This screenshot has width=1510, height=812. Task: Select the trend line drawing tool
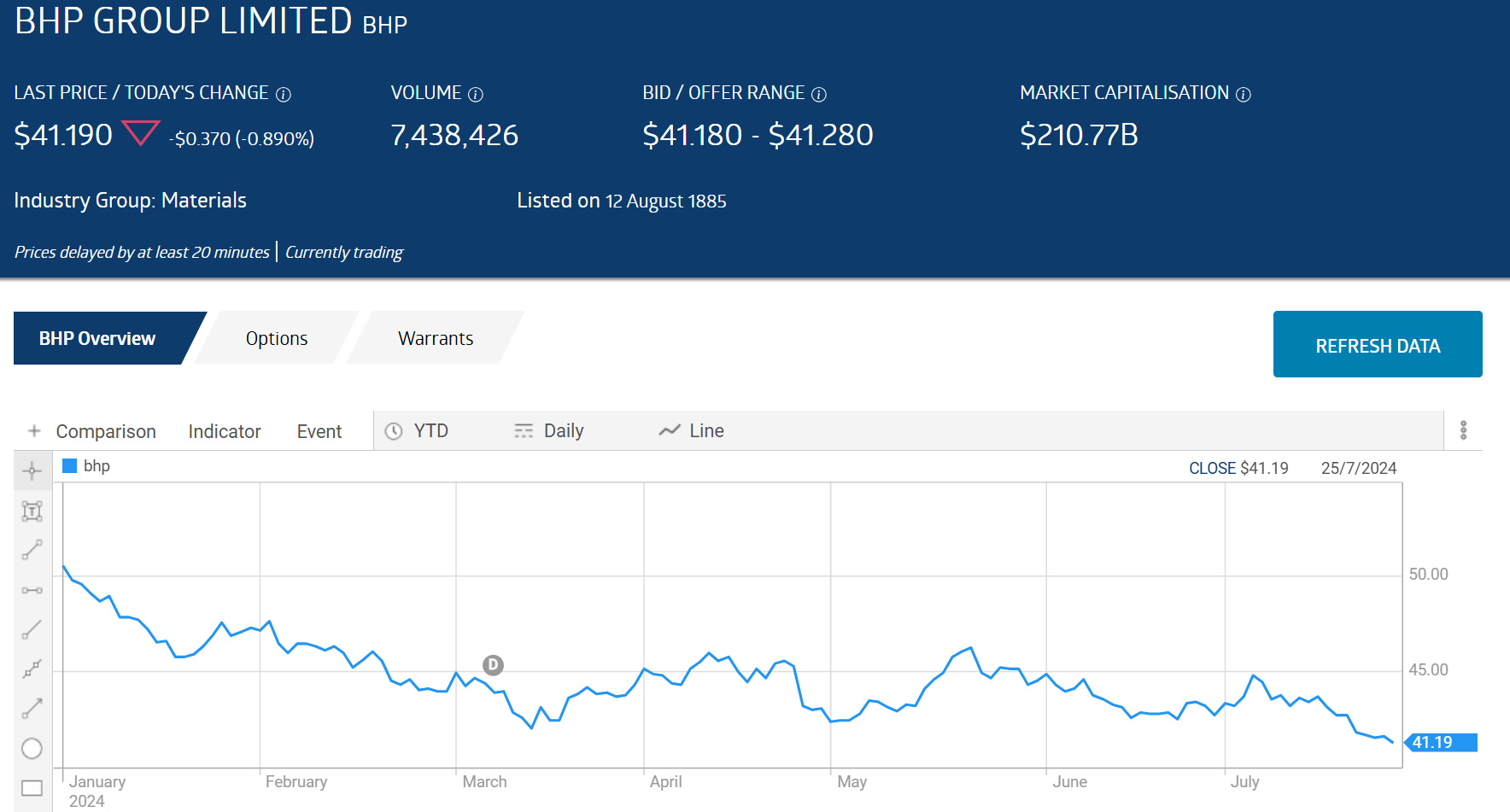click(x=32, y=550)
